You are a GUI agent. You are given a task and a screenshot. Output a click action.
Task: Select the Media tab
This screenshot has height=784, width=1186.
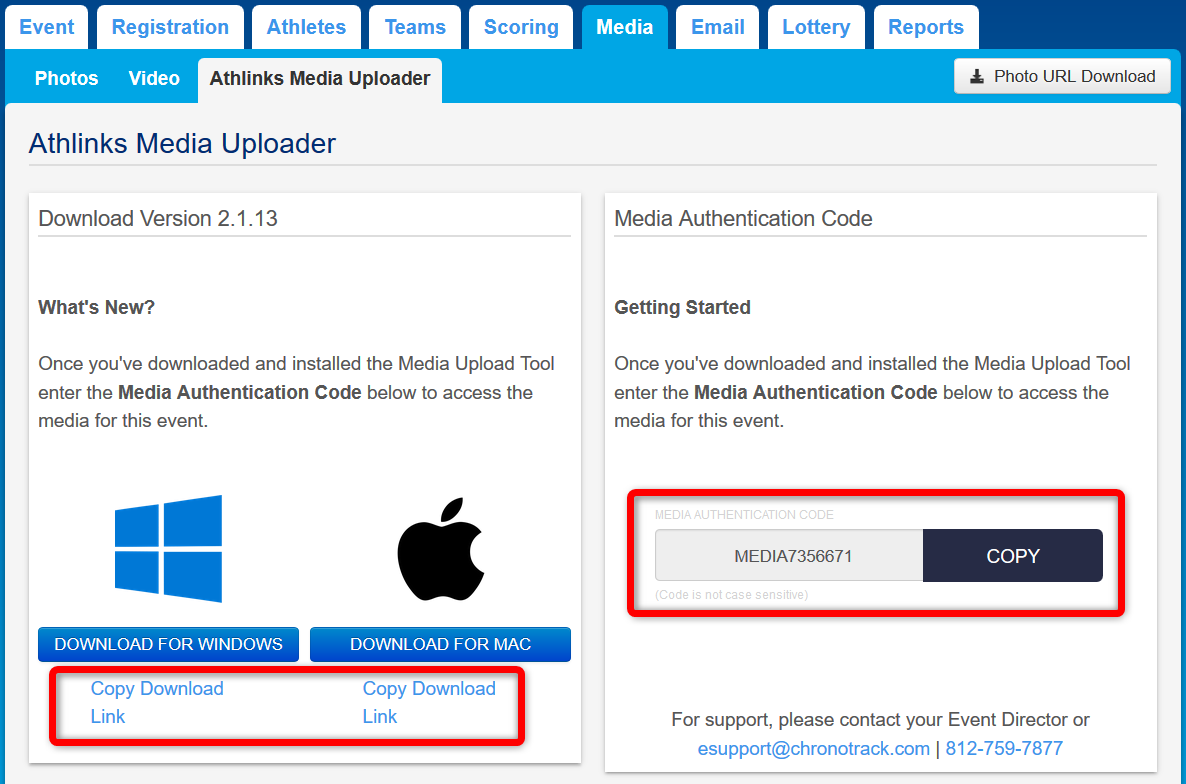tap(624, 27)
